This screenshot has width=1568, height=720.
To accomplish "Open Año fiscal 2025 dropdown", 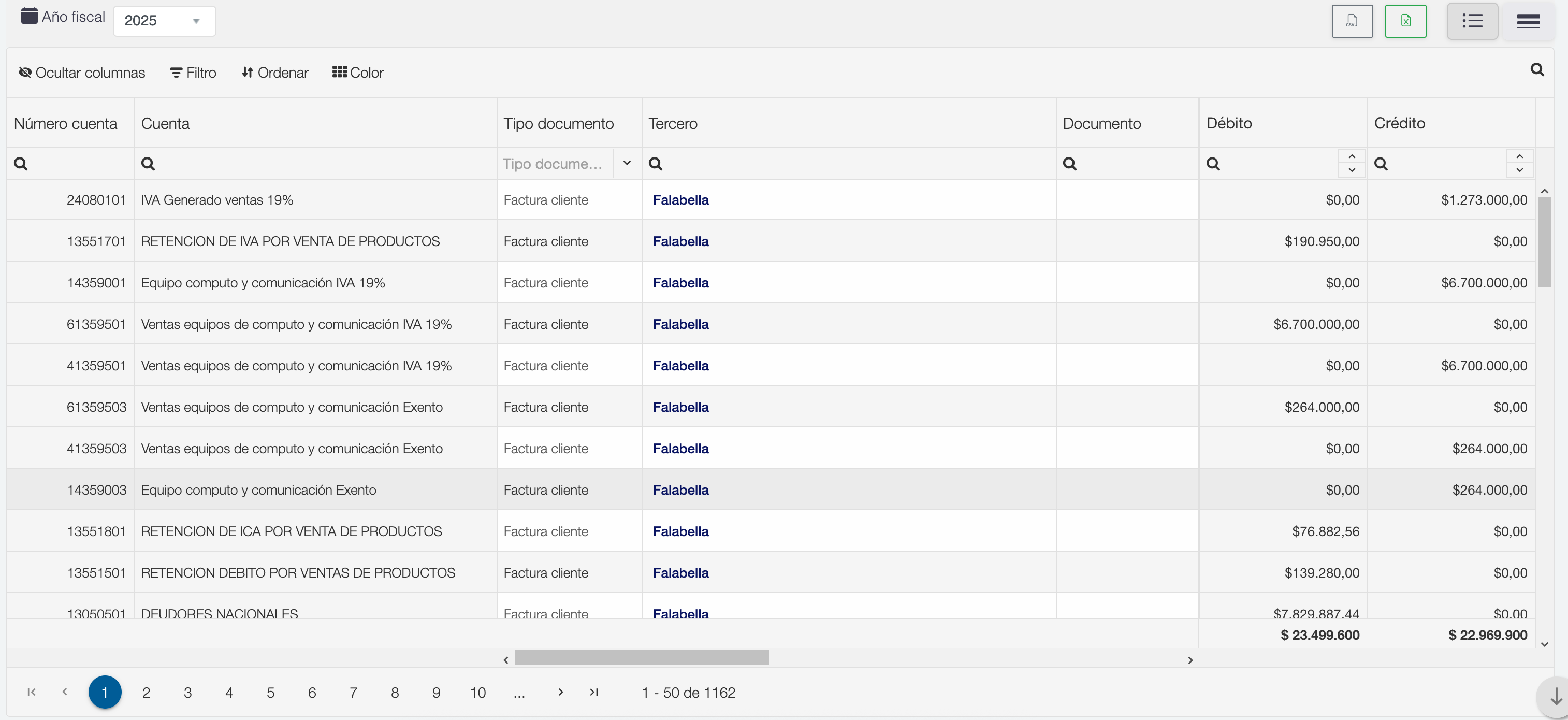I will (x=164, y=21).
